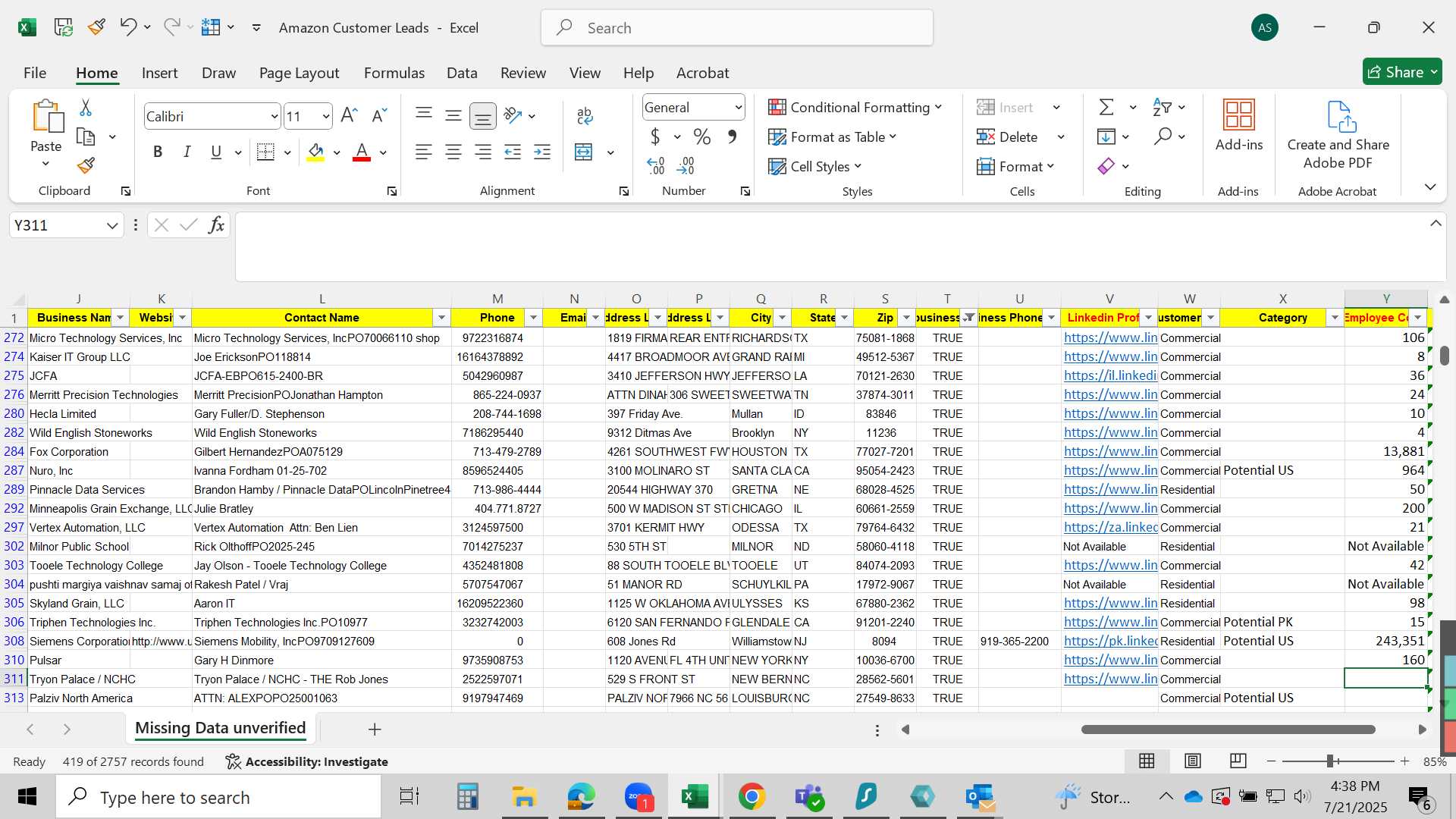This screenshot has width=1456, height=819.
Task: Click the Format cells button
Action: tap(1015, 166)
